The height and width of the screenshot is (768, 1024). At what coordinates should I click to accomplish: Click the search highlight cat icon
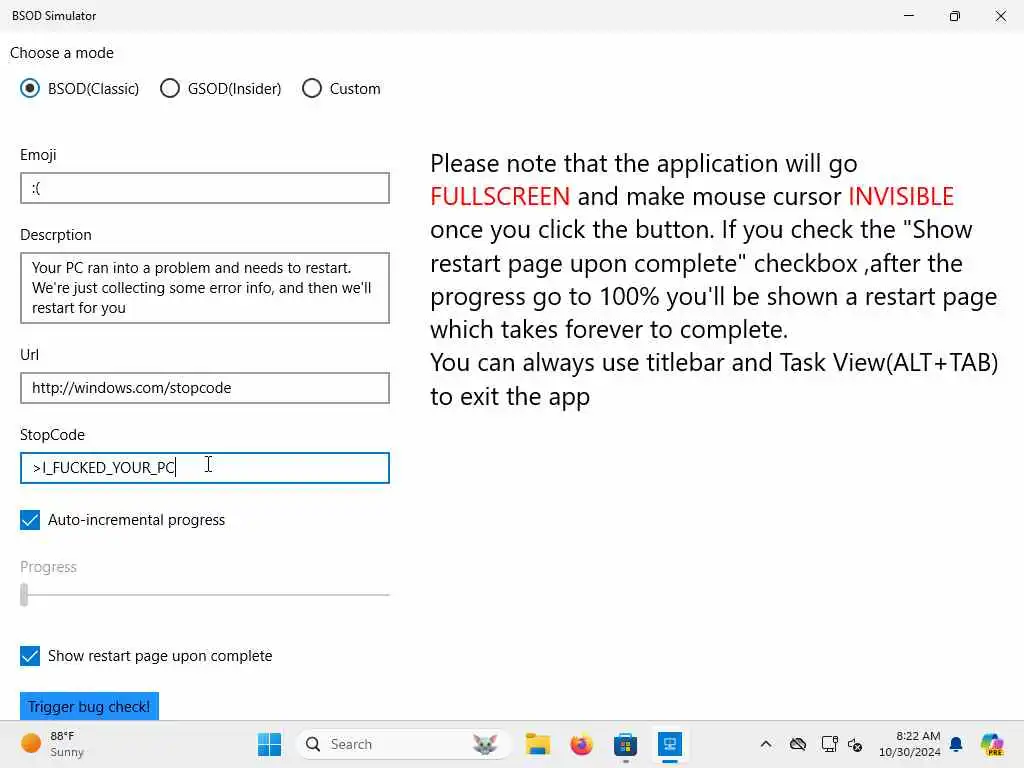(485, 744)
